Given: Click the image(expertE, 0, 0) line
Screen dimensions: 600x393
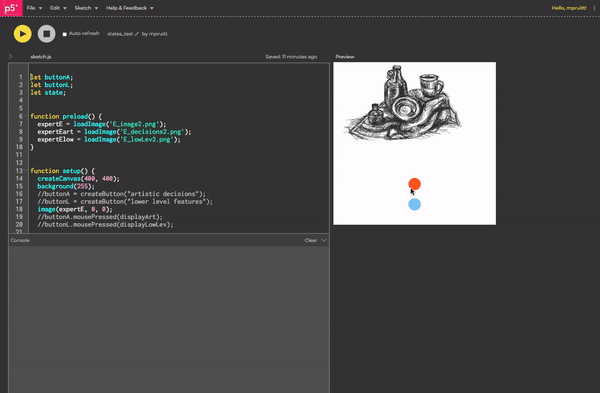Looking at the screenshot, I should (75, 209).
